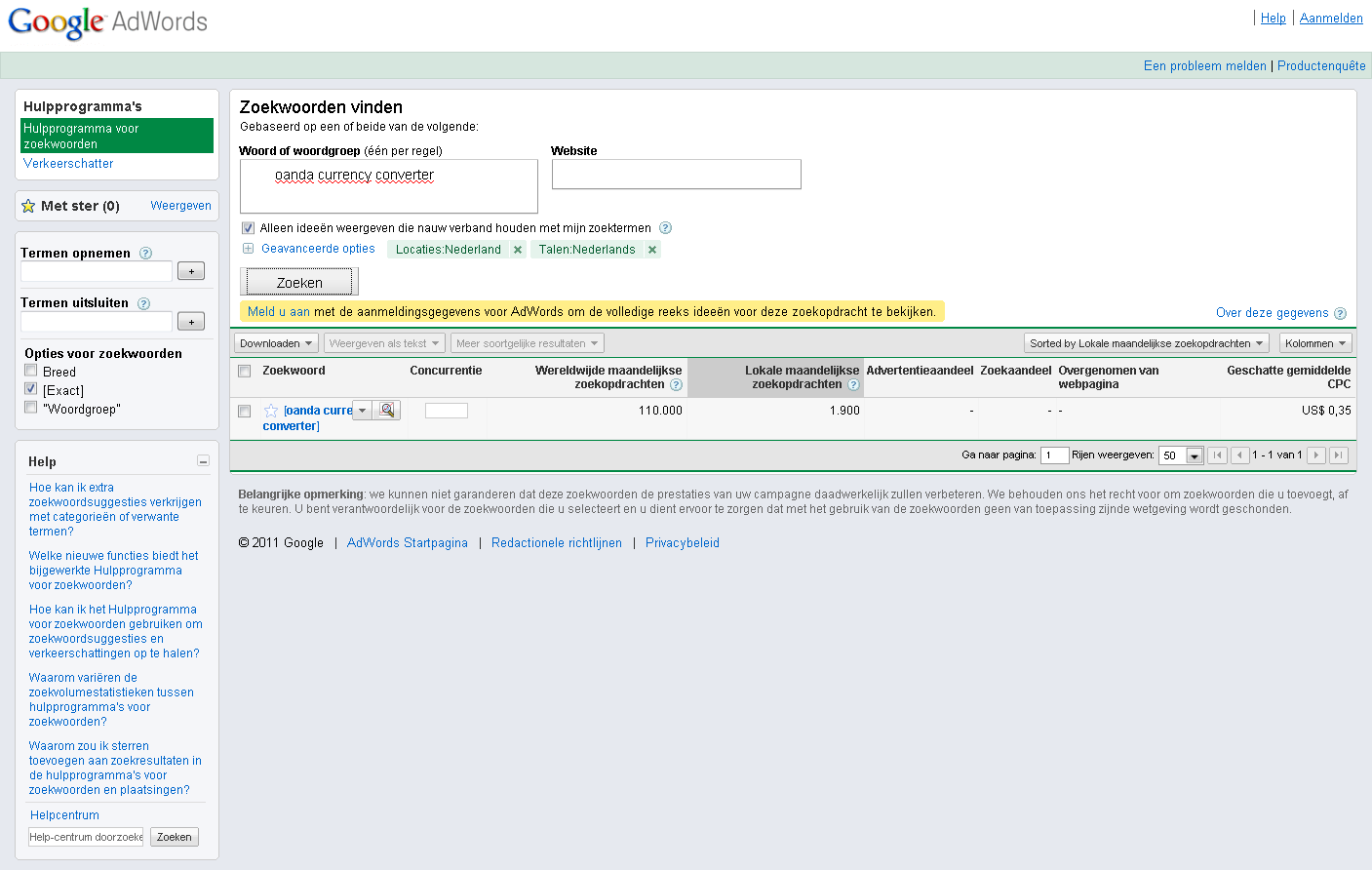
Task: Open the Sorted by dropdown
Action: pos(1147,343)
